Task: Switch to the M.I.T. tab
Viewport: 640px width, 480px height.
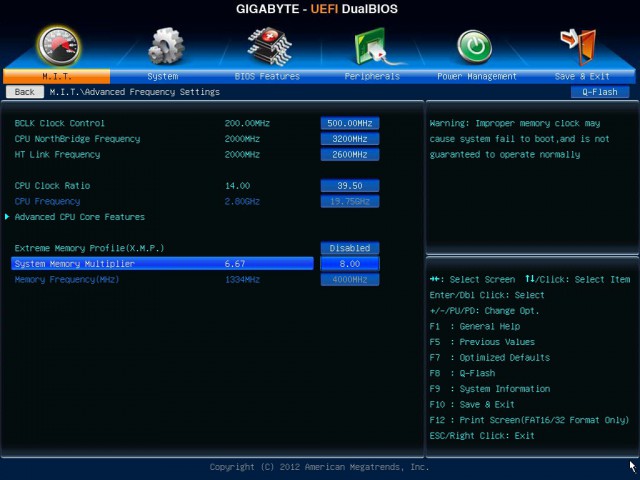Action: click(57, 76)
